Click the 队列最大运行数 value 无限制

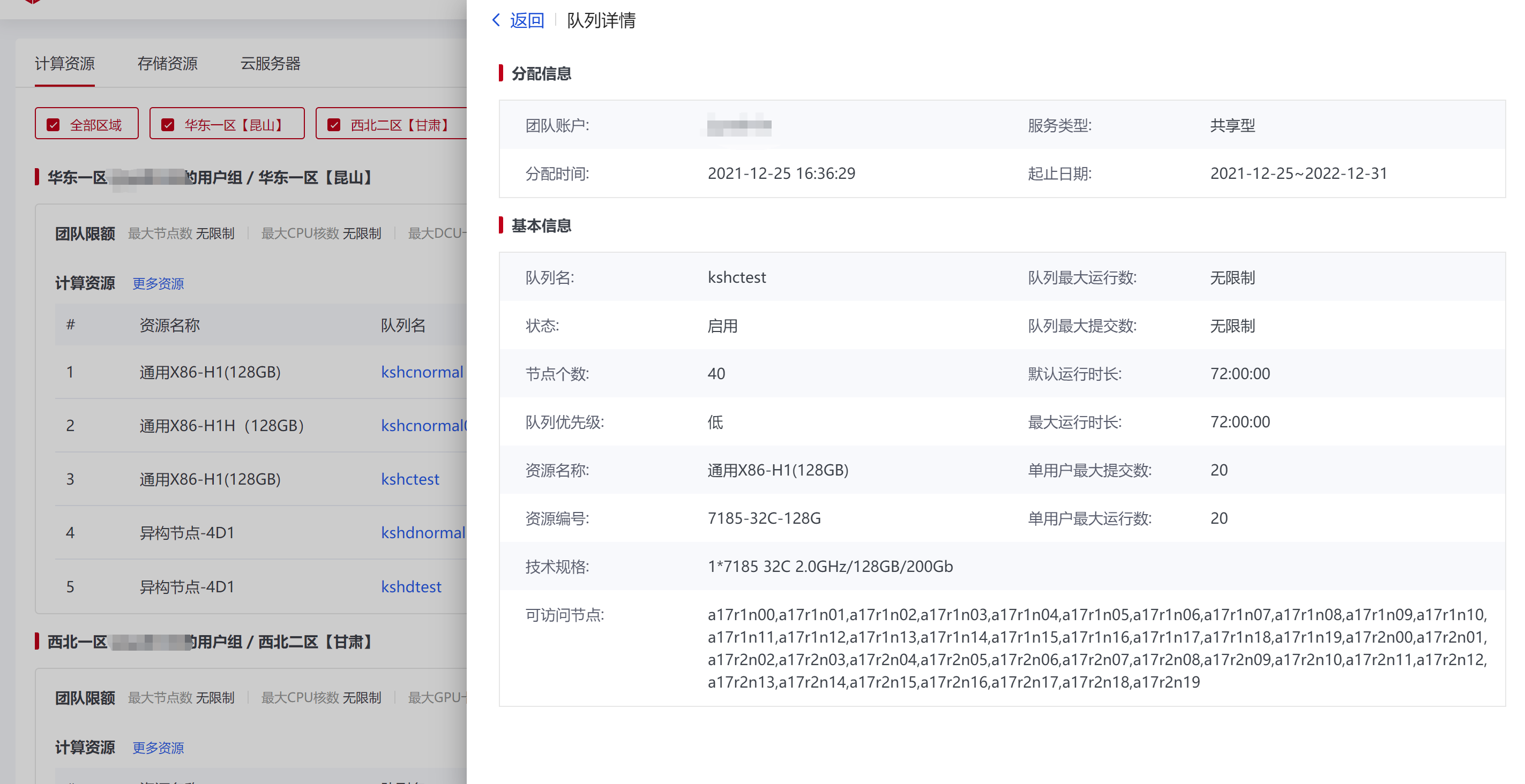tap(1232, 278)
